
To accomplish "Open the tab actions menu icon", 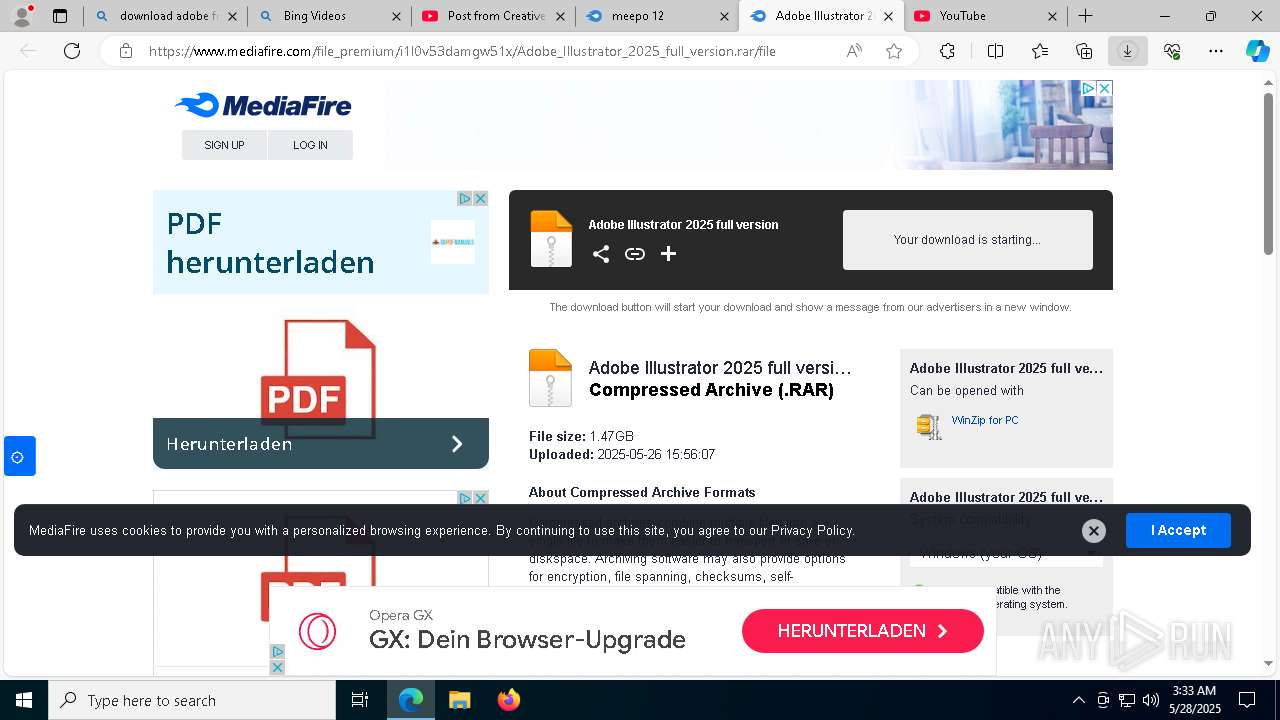I will [60, 16].
